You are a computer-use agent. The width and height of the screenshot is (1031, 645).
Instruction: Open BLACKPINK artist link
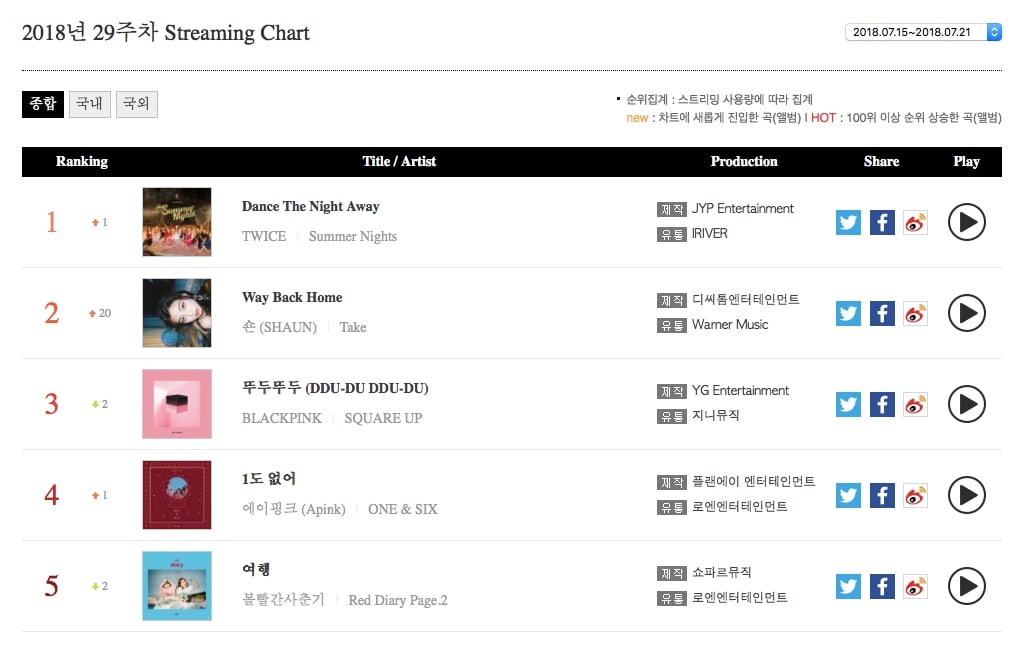(x=282, y=418)
